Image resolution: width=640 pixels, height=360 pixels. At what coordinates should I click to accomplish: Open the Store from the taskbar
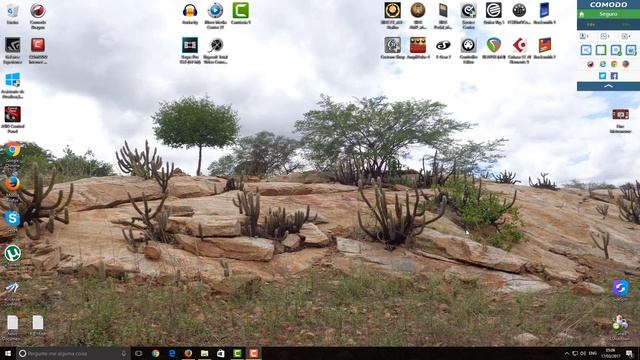(221, 353)
